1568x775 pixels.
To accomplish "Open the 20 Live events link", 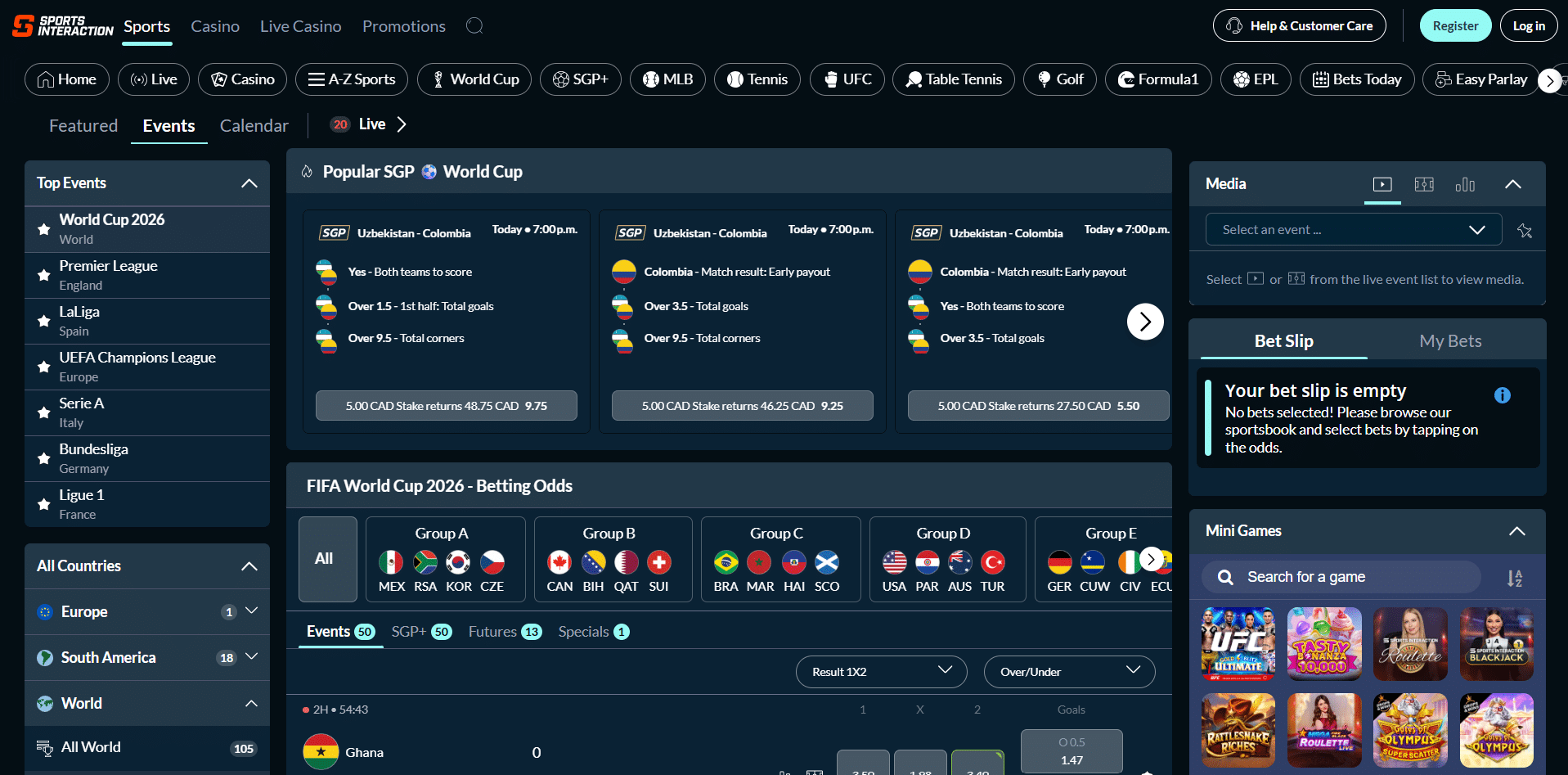I will click(368, 124).
